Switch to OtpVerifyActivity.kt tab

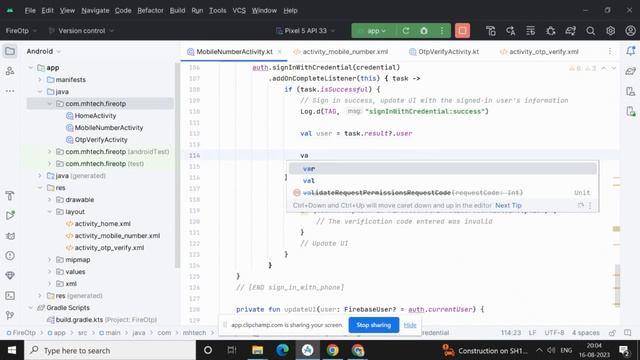(x=444, y=52)
